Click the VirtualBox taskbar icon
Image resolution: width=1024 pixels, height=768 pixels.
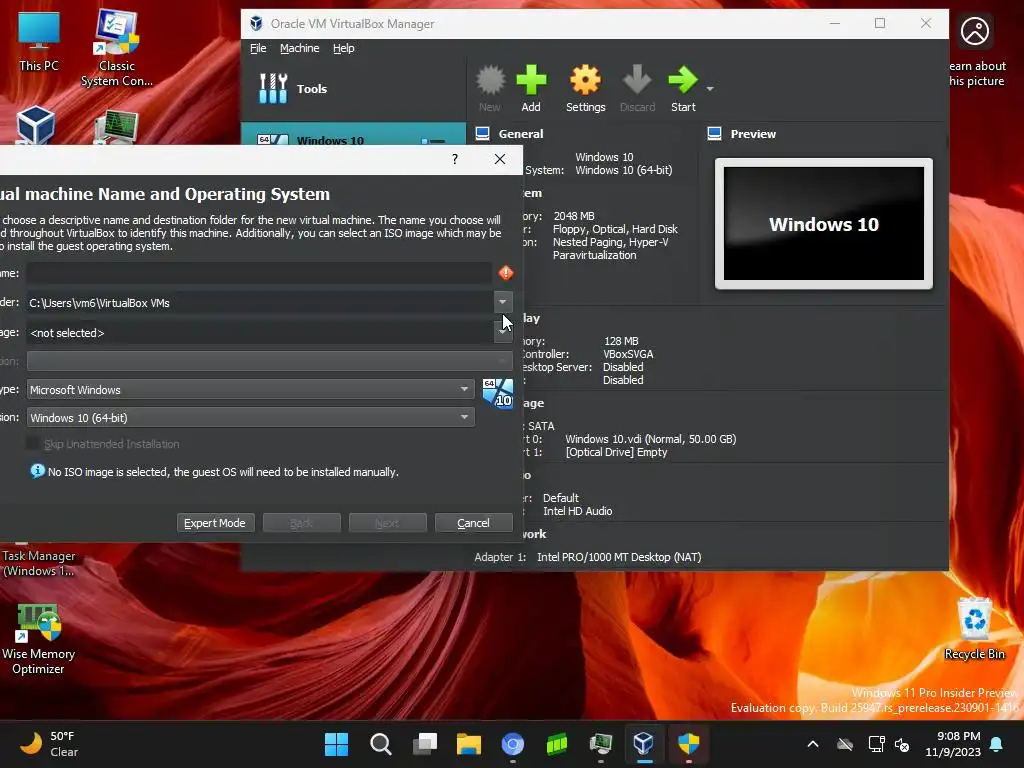pyautogui.click(x=644, y=744)
